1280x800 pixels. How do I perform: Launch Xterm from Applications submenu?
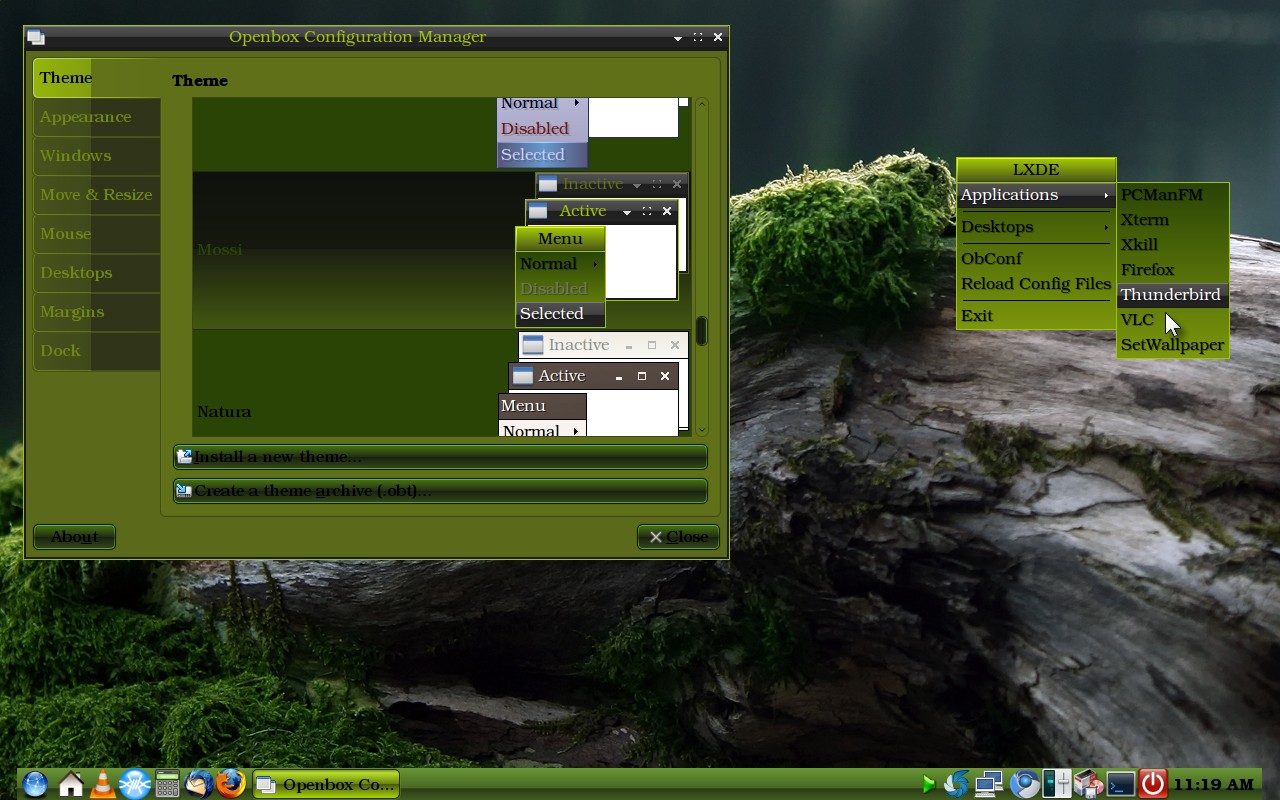[1172, 220]
